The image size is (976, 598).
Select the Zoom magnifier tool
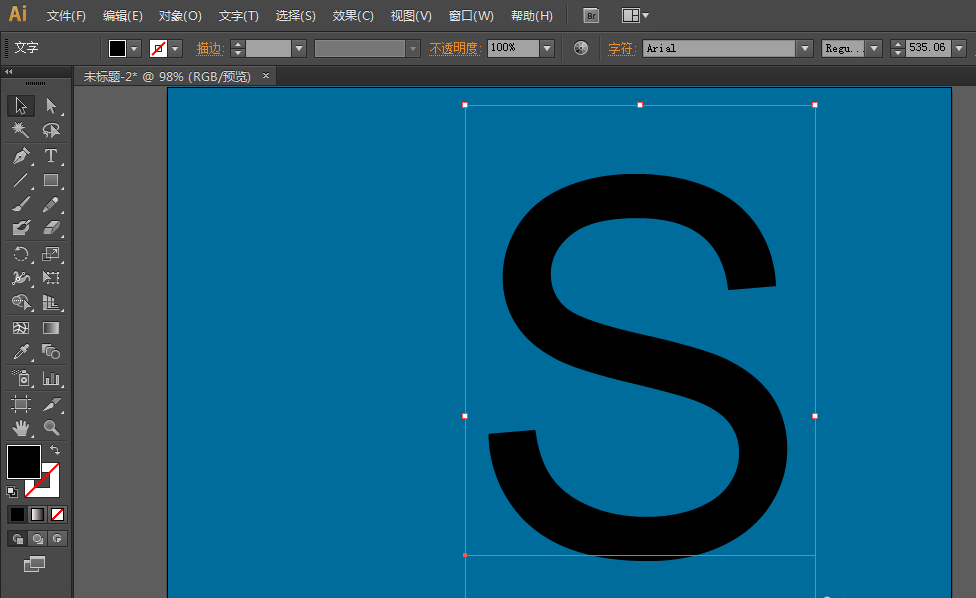(x=51, y=428)
